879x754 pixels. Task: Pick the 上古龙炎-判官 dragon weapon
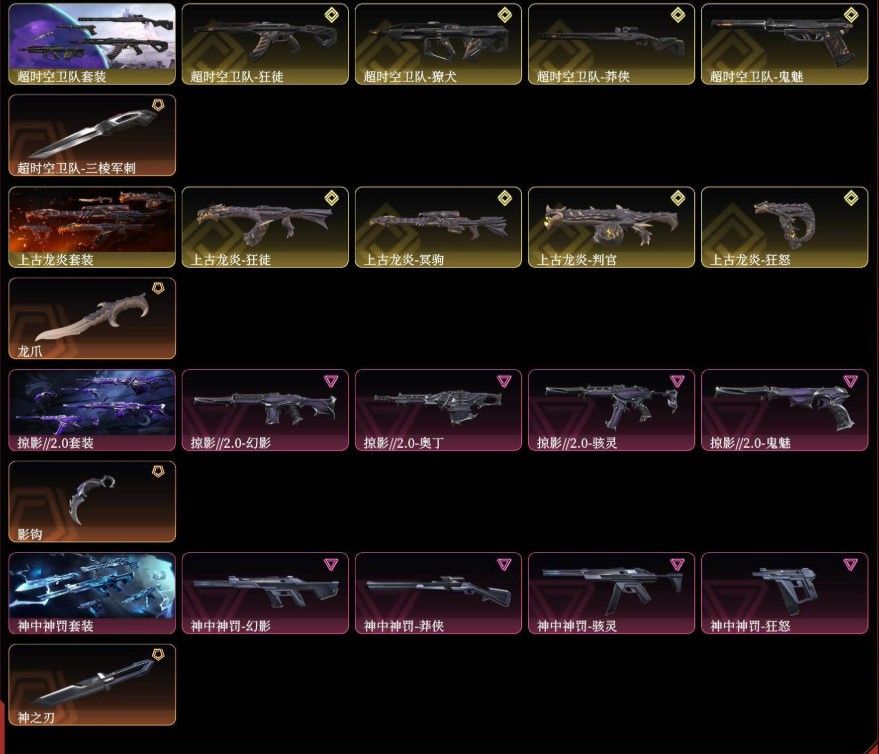(611, 227)
